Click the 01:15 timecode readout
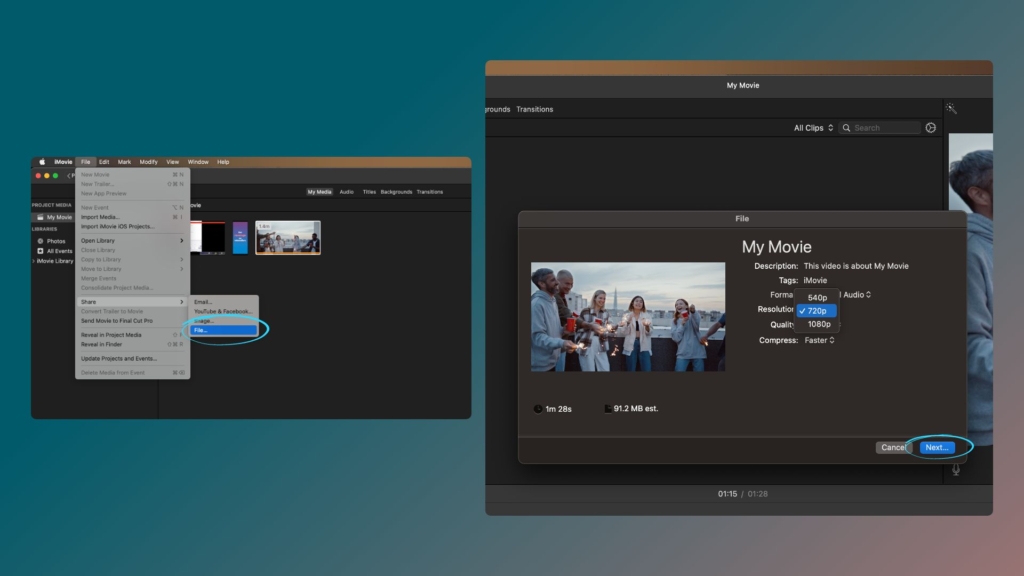 point(728,494)
